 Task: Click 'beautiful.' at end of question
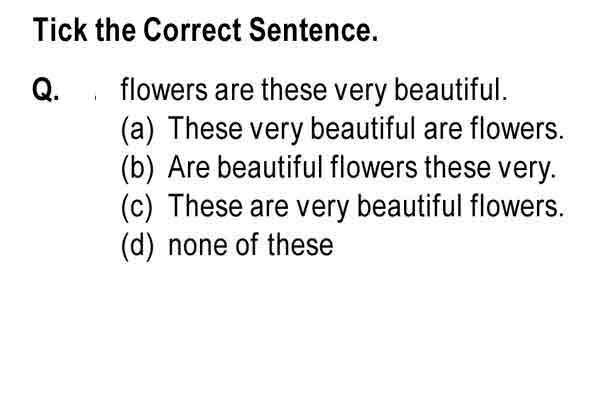[450, 90]
